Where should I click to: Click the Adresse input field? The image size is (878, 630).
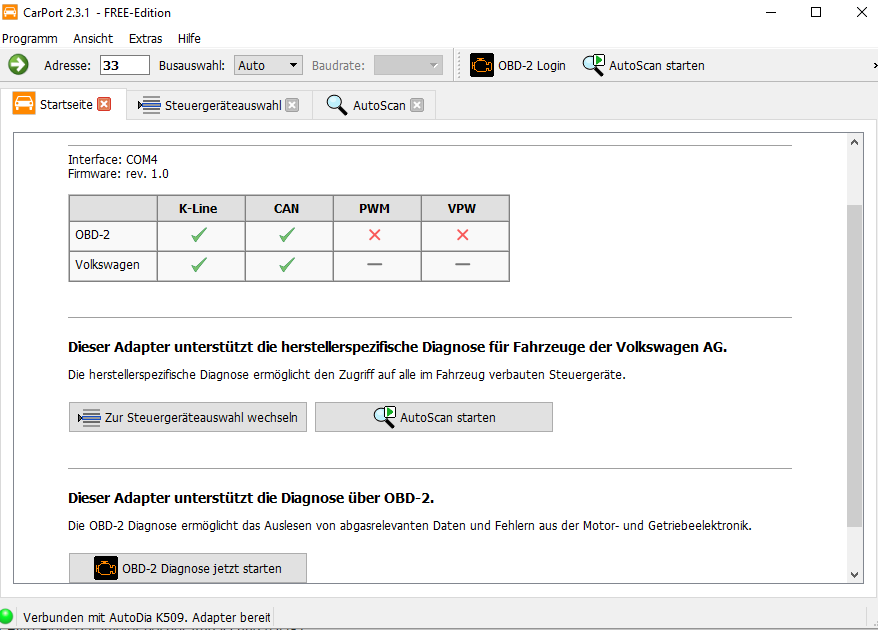[124, 65]
